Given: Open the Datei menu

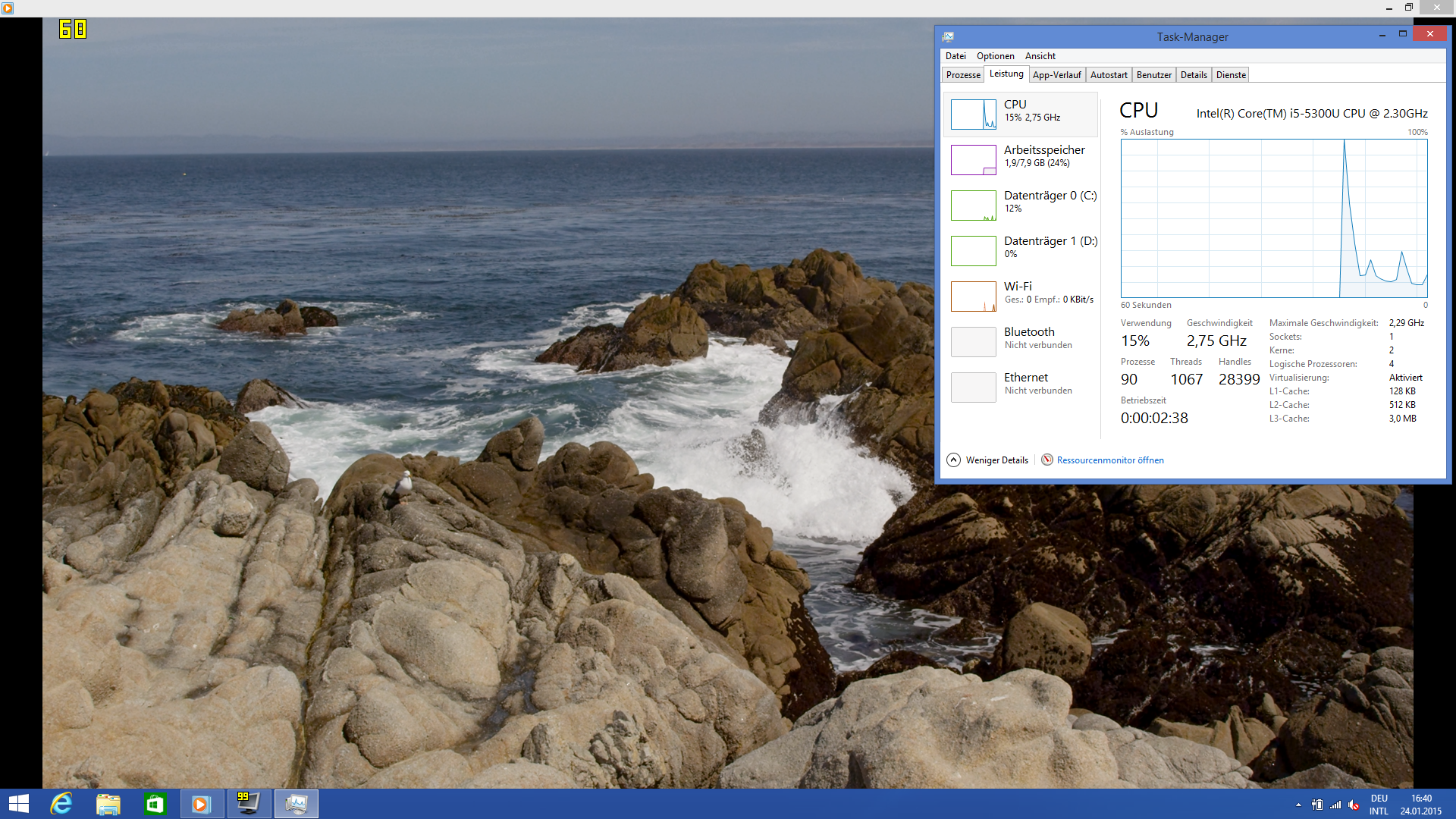Looking at the screenshot, I should [955, 56].
